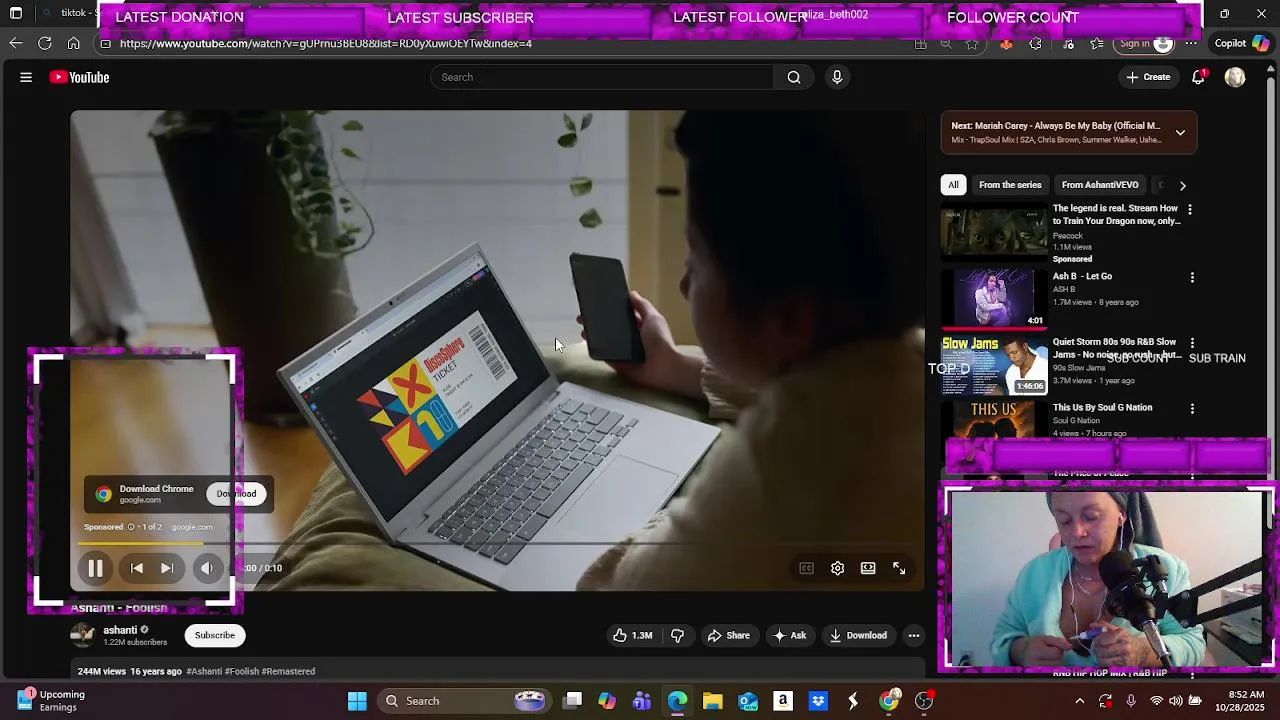This screenshot has width=1280, height=720.
Task: Reload the page with the refresh icon
Action: click(45, 43)
